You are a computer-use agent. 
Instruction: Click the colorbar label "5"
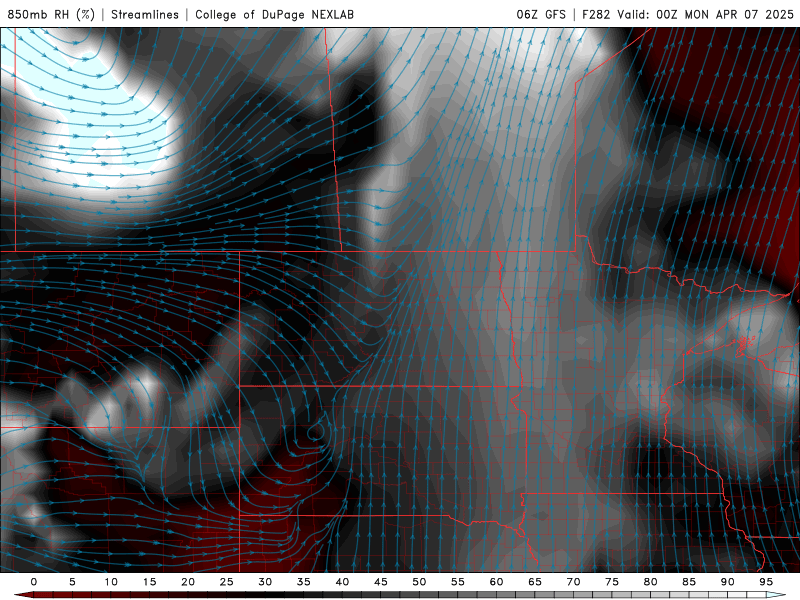[72, 582]
